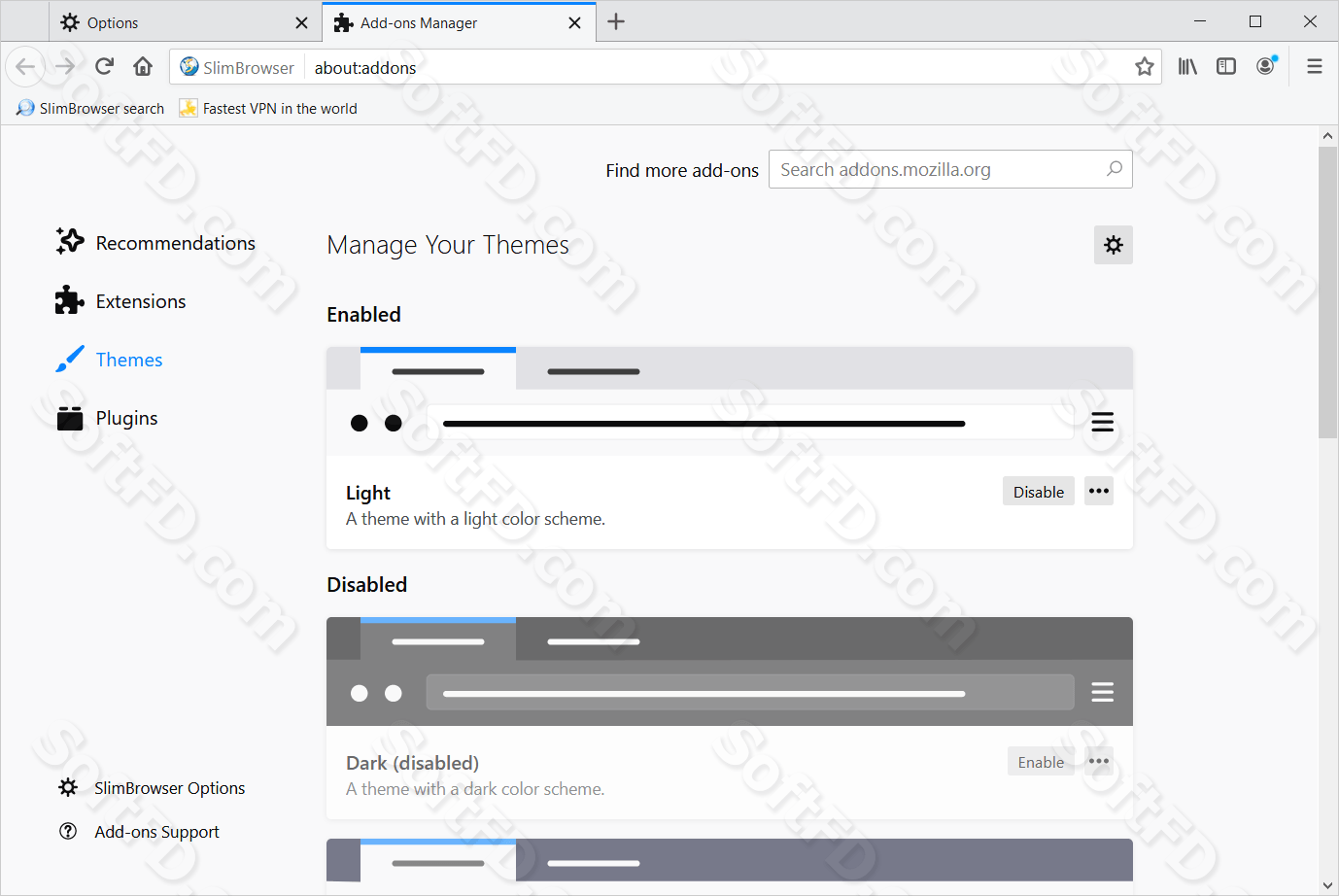Go forward with the Forward arrow

65,67
